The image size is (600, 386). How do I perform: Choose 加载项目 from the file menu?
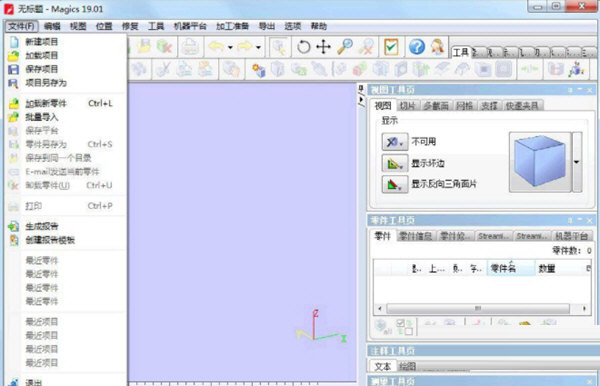point(66,55)
